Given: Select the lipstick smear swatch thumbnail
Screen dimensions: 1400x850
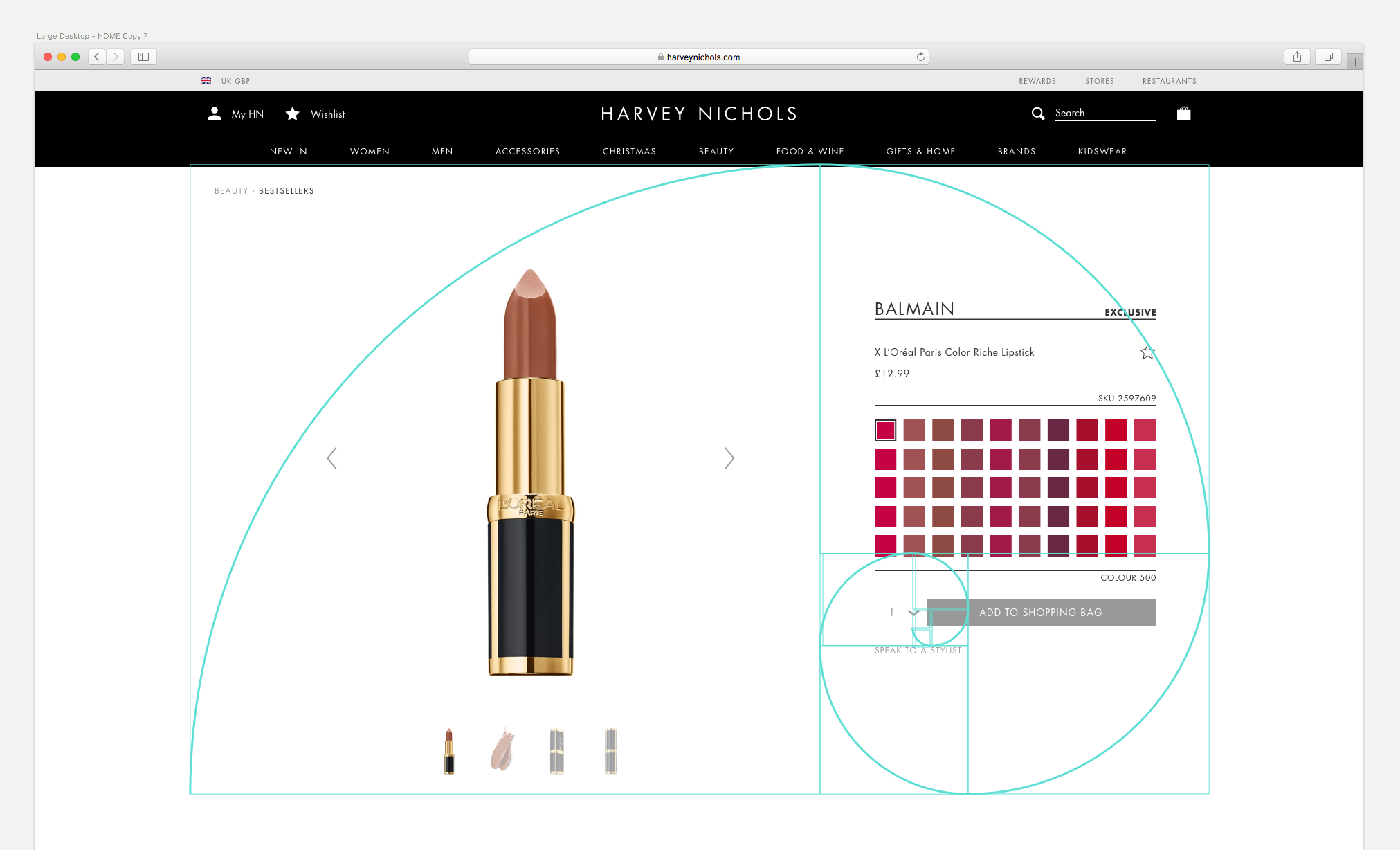Looking at the screenshot, I should [x=503, y=750].
